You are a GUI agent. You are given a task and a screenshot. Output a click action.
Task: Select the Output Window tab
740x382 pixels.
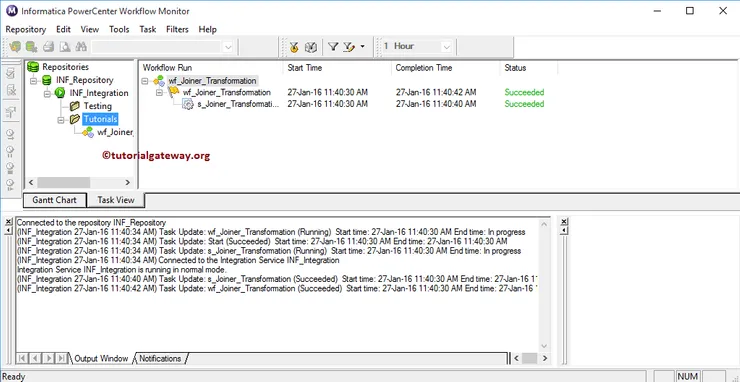click(x=101, y=358)
